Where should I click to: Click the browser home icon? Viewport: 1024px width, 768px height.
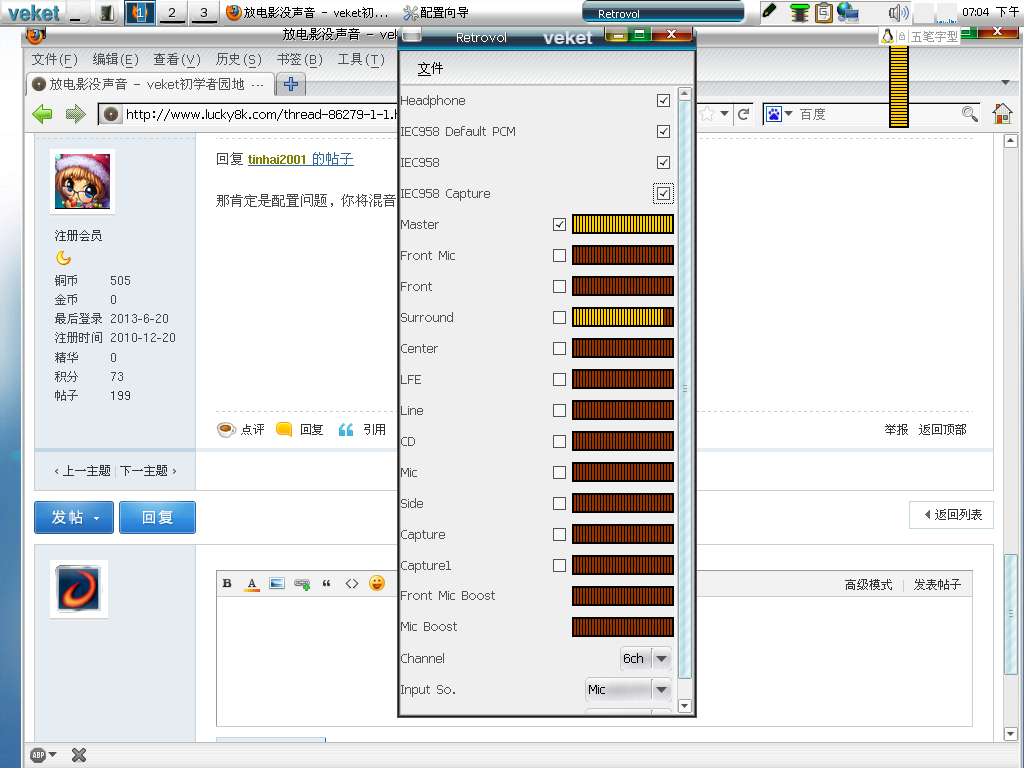pyautogui.click(x=1002, y=114)
